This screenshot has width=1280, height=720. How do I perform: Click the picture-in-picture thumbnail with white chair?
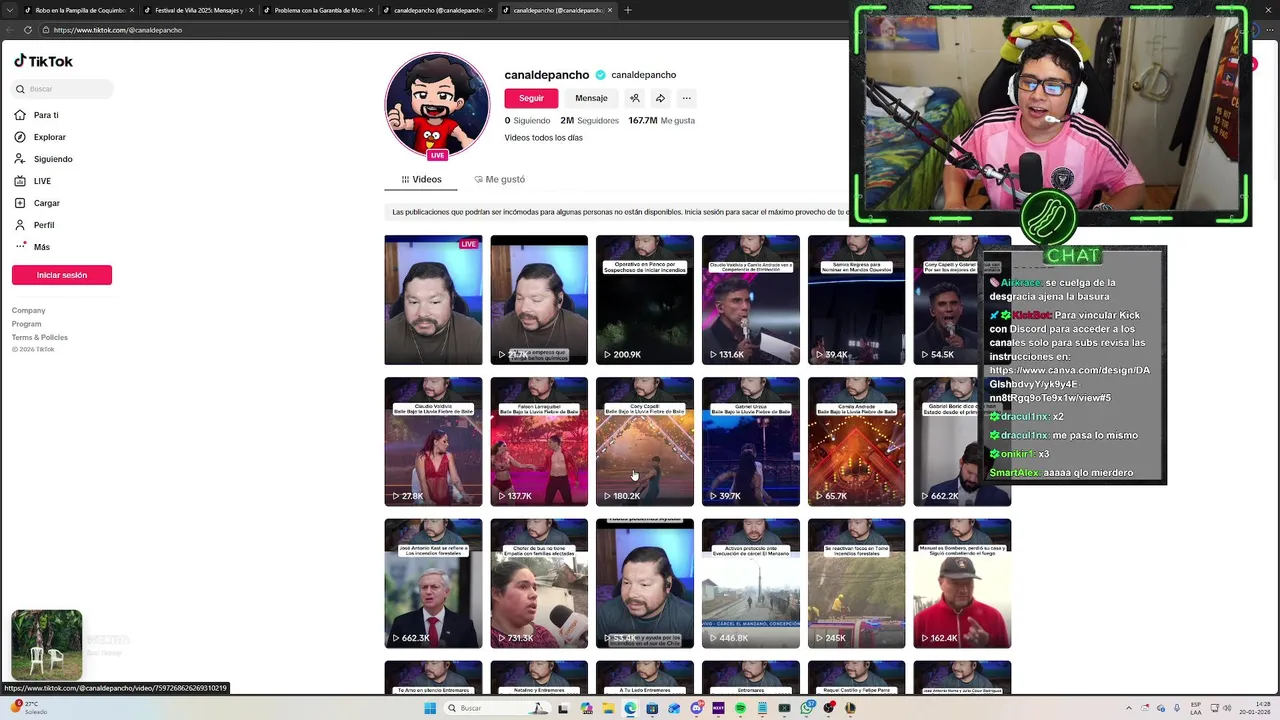(46, 645)
